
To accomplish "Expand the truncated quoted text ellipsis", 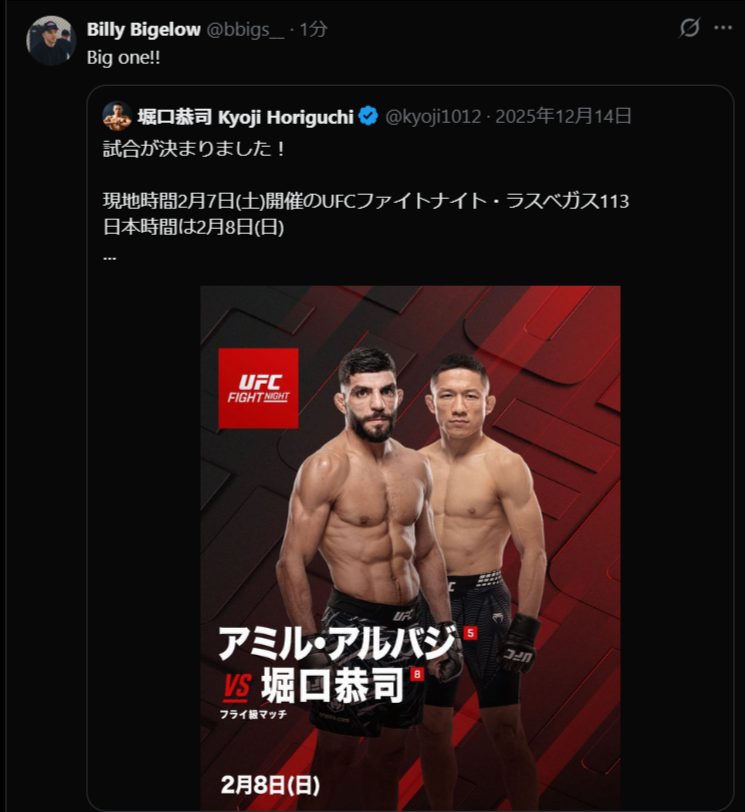I will coord(110,256).
